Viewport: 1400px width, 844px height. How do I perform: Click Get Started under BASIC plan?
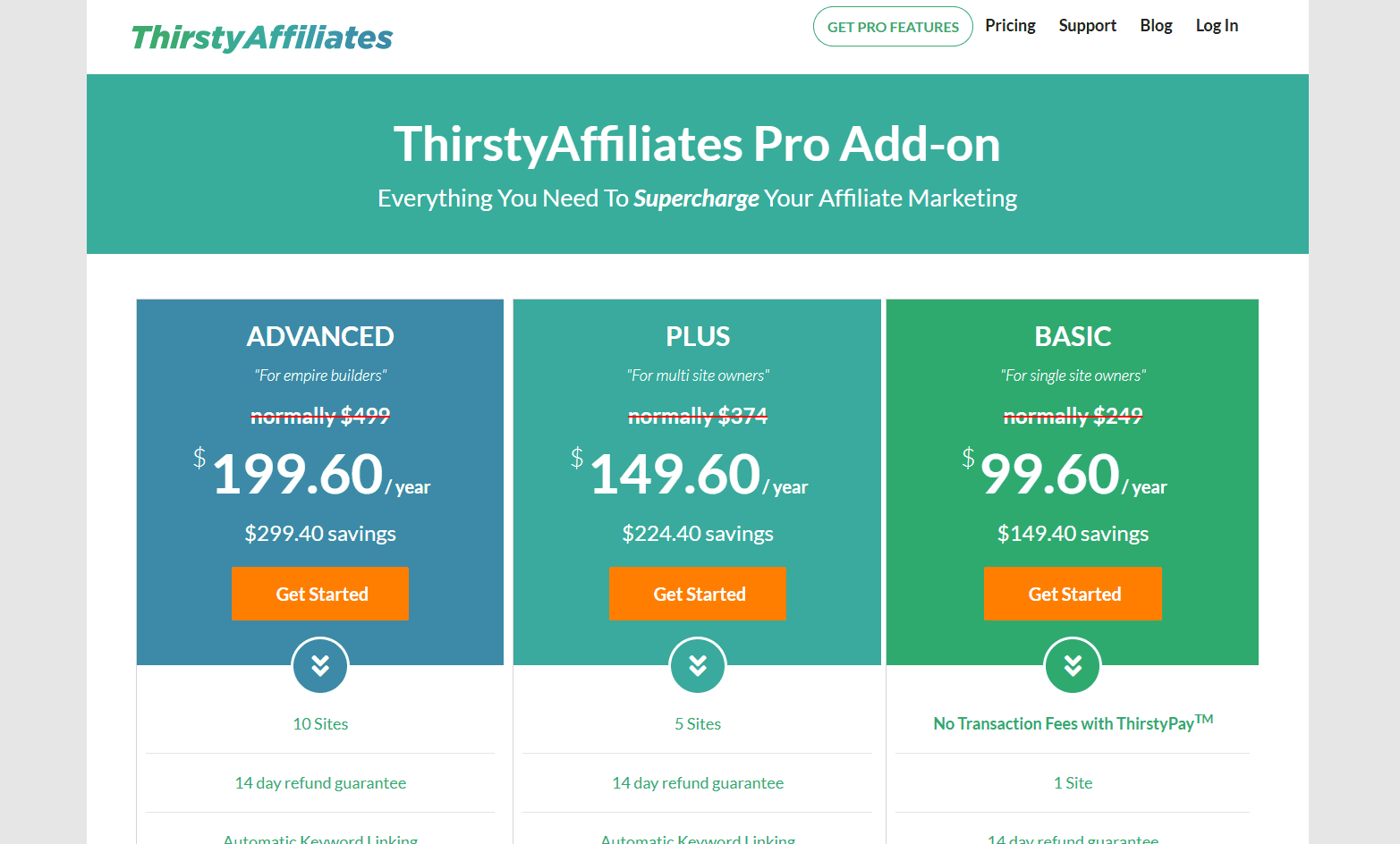click(1073, 593)
